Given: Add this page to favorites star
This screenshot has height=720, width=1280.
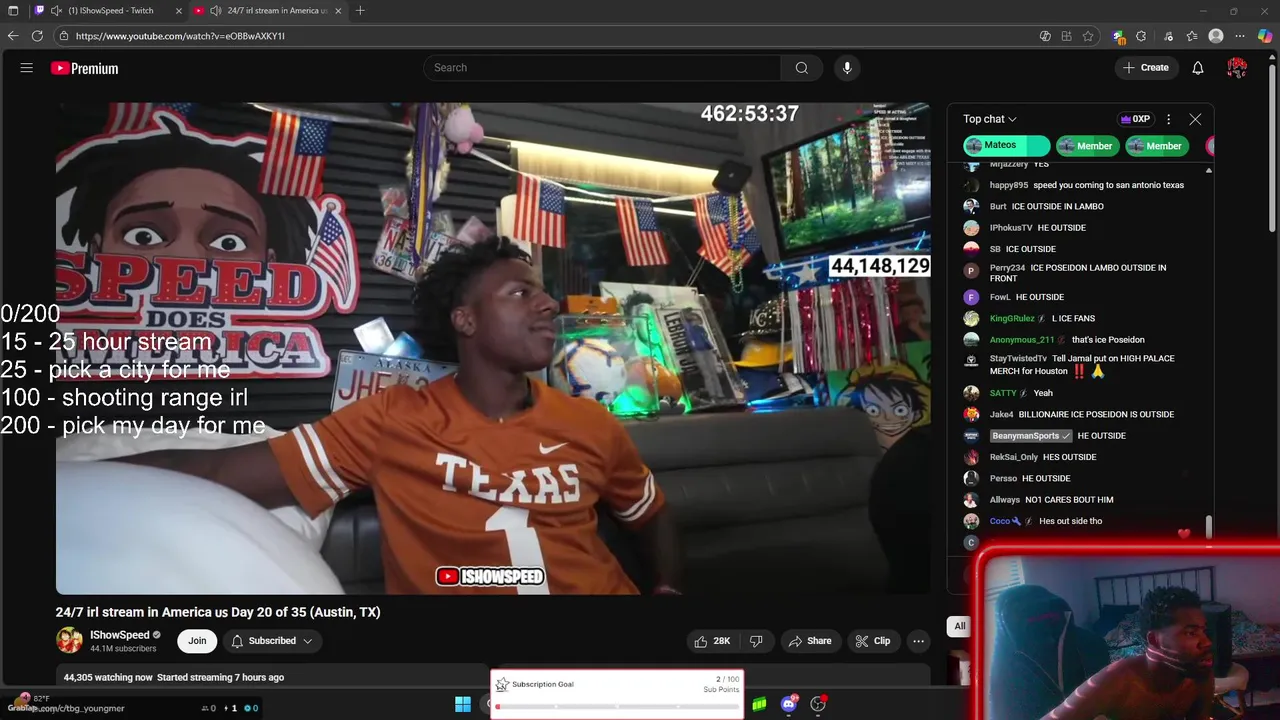Looking at the screenshot, I should tap(1088, 36).
